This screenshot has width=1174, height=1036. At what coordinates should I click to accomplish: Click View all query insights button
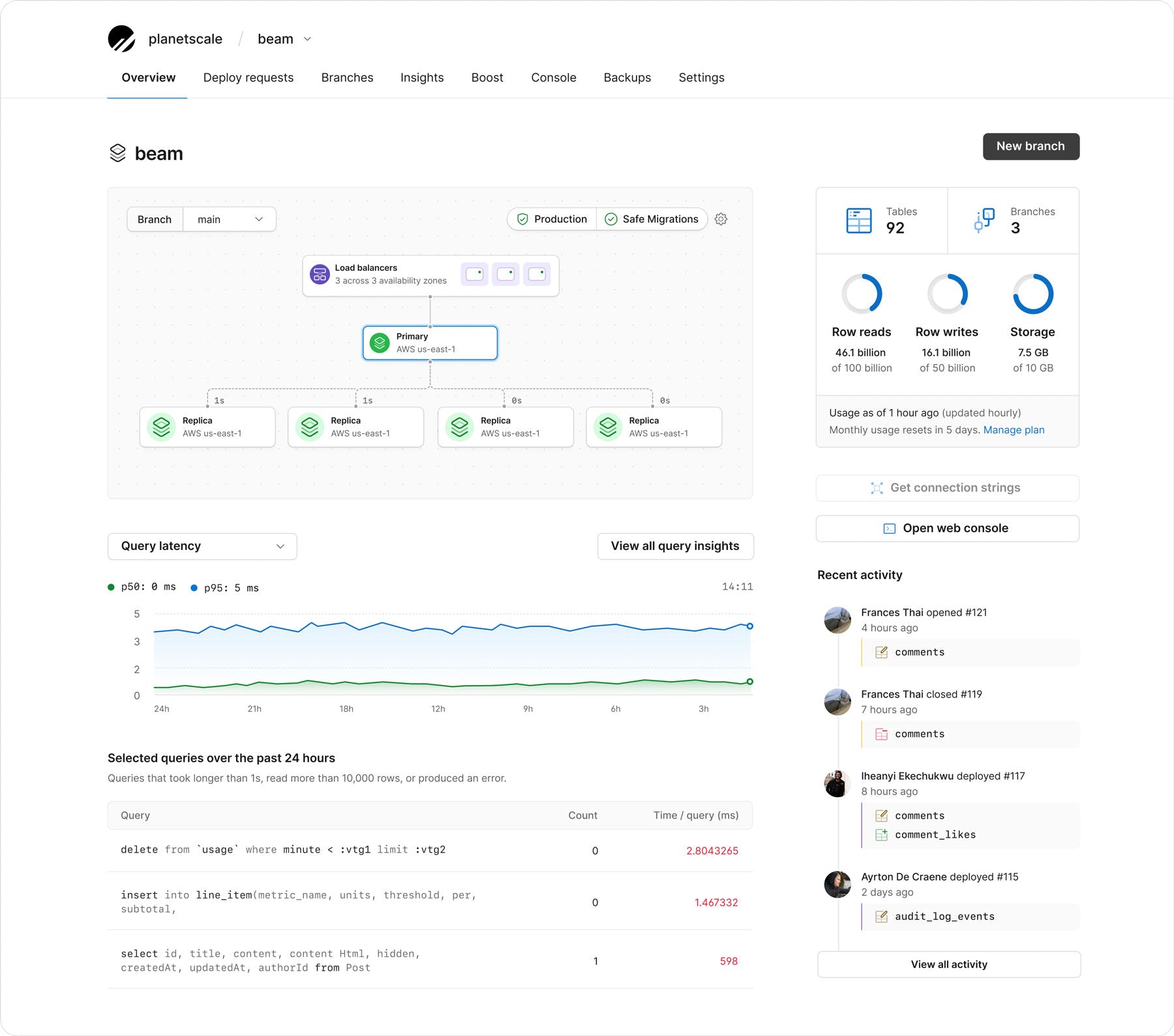(x=675, y=546)
